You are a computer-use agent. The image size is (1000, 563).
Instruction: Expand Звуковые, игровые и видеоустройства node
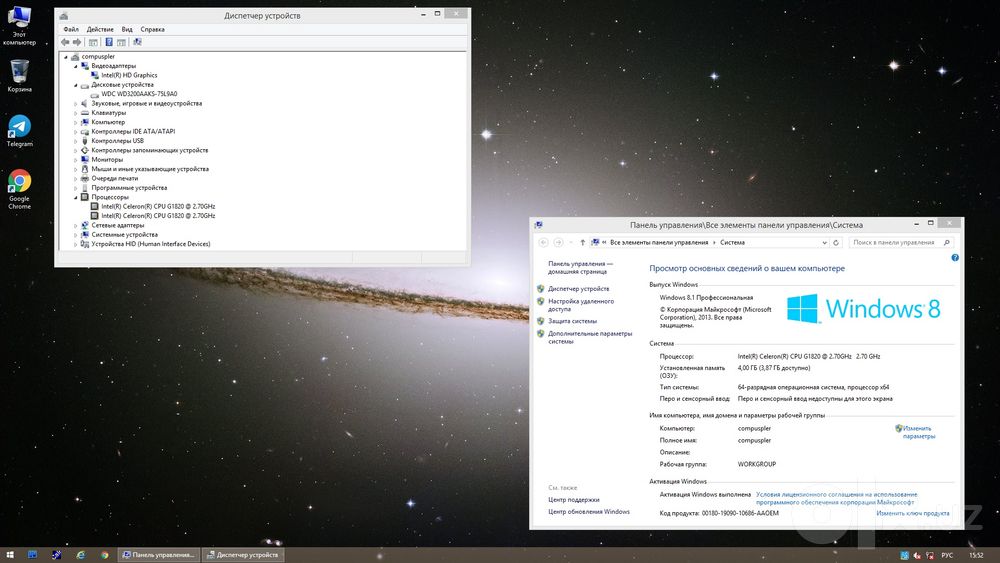pos(75,103)
